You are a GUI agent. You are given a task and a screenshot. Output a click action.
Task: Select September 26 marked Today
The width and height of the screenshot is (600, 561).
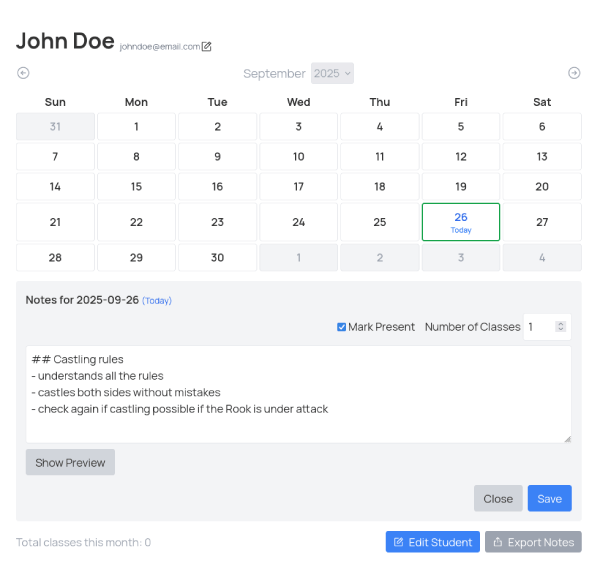461,222
